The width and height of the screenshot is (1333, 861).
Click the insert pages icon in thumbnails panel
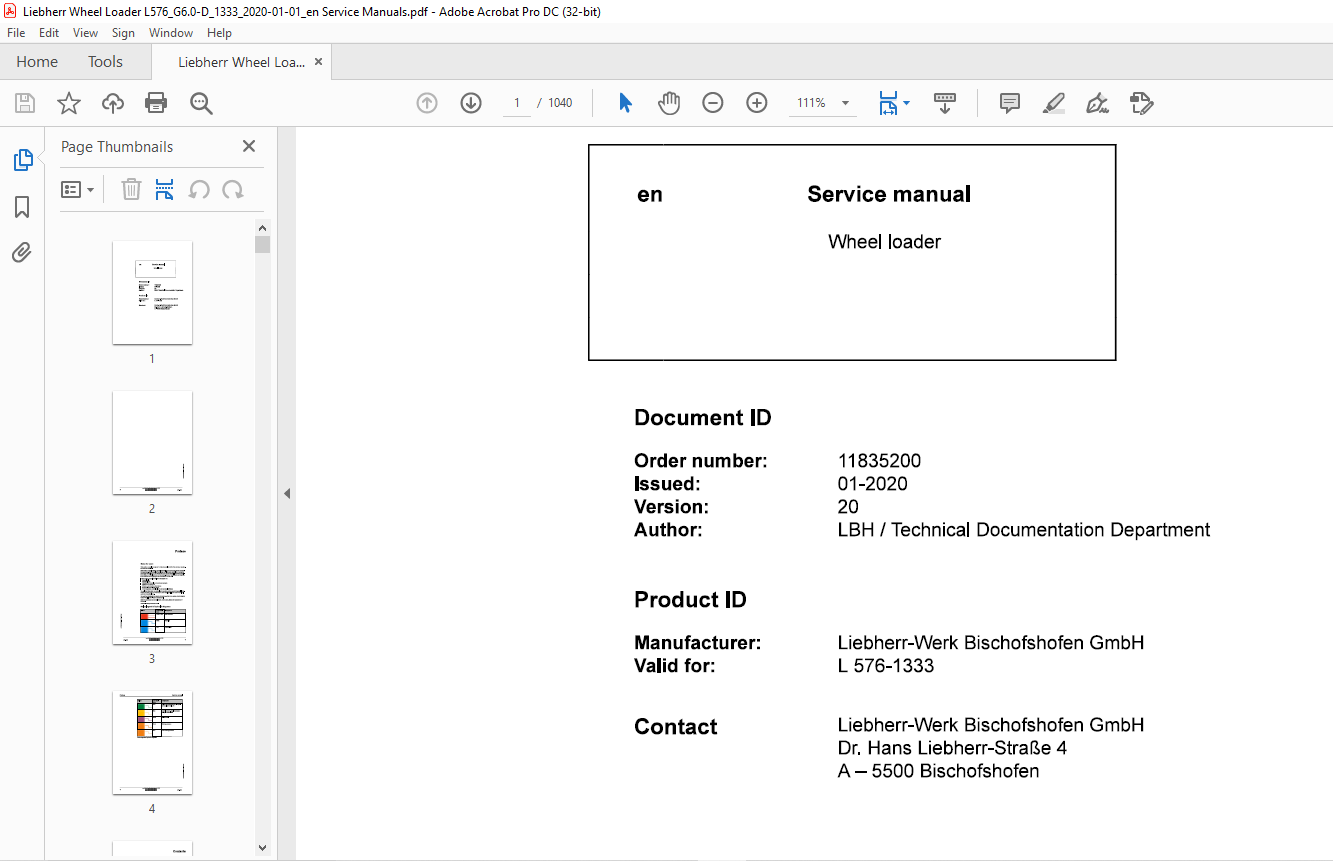pos(165,189)
